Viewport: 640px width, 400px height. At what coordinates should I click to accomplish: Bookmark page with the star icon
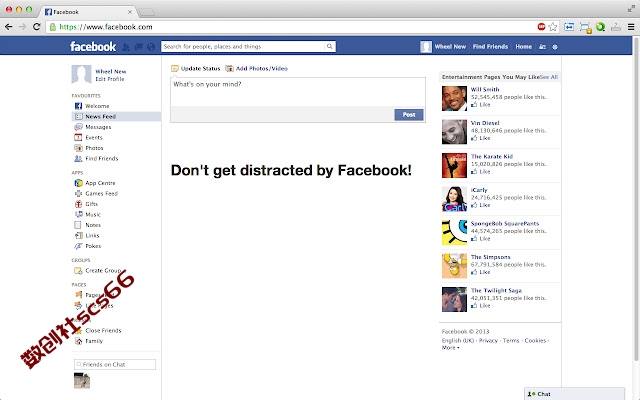[553, 27]
